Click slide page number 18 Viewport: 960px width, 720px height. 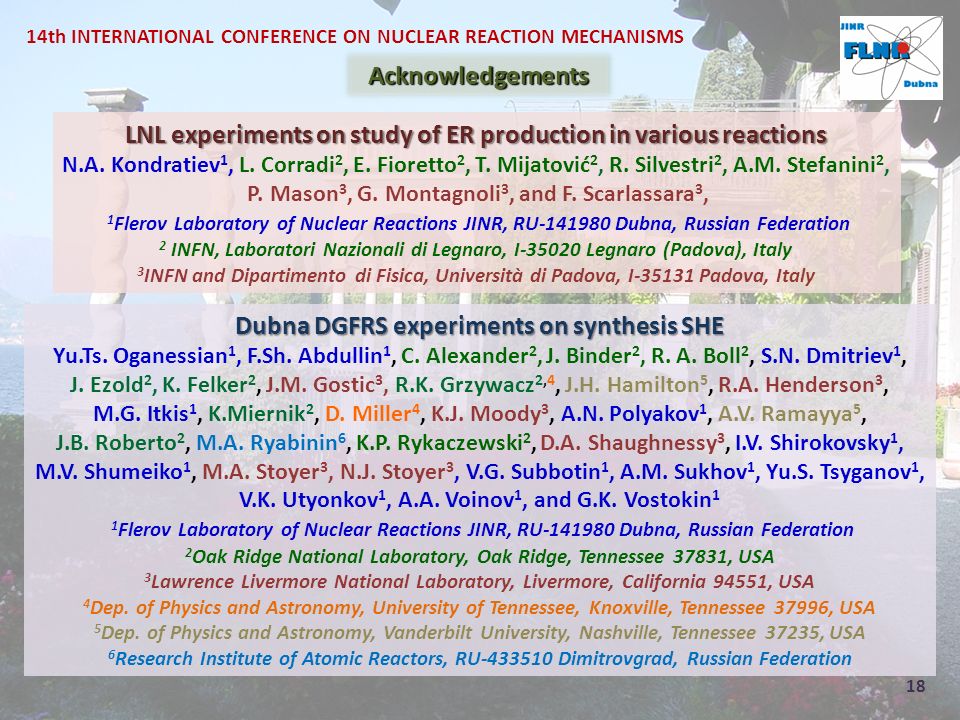[x=915, y=686]
